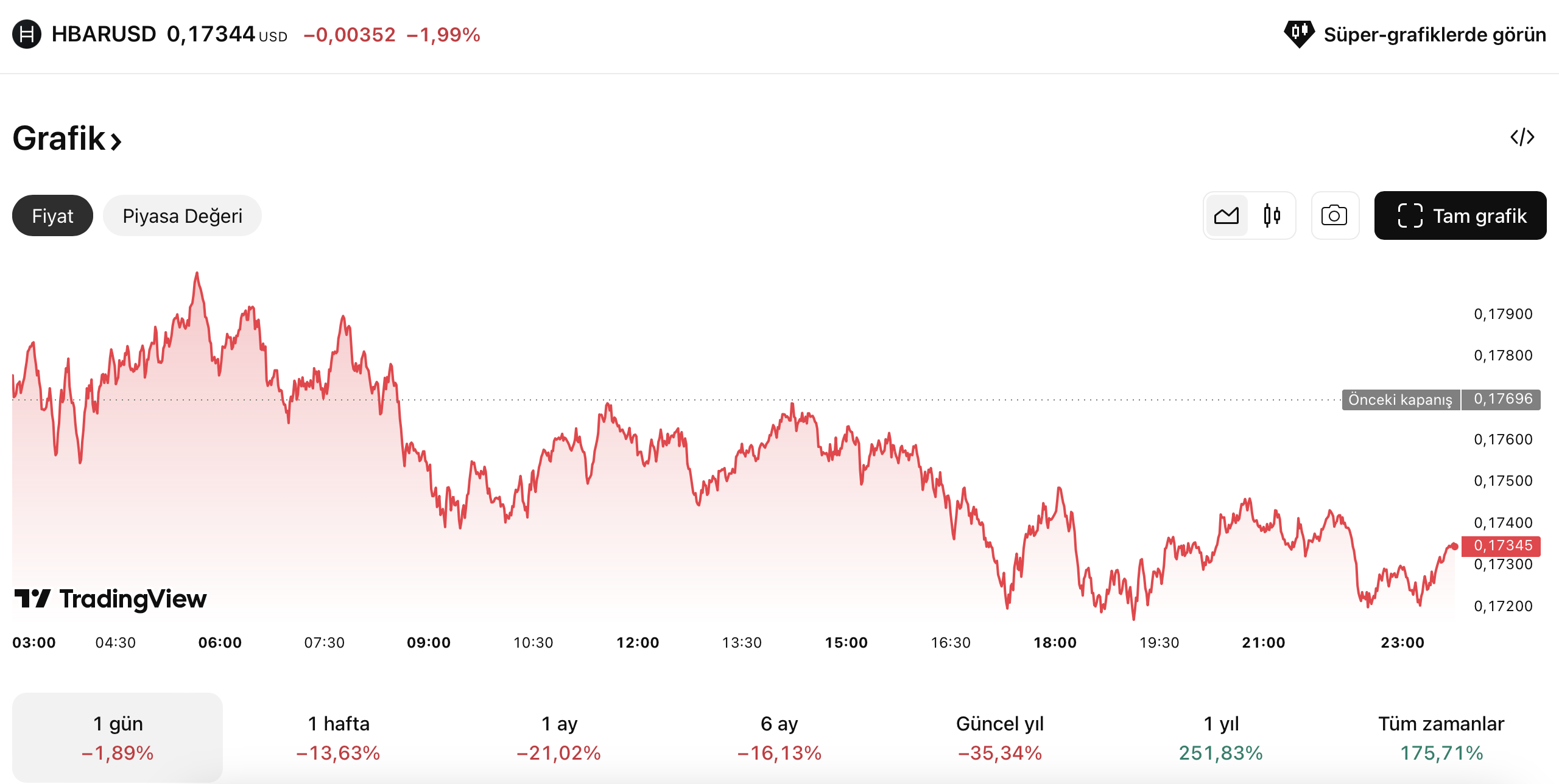Select the Fiyat toggle pill
The width and height of the screenshot is (1559, 784).
tap(52, 215)
